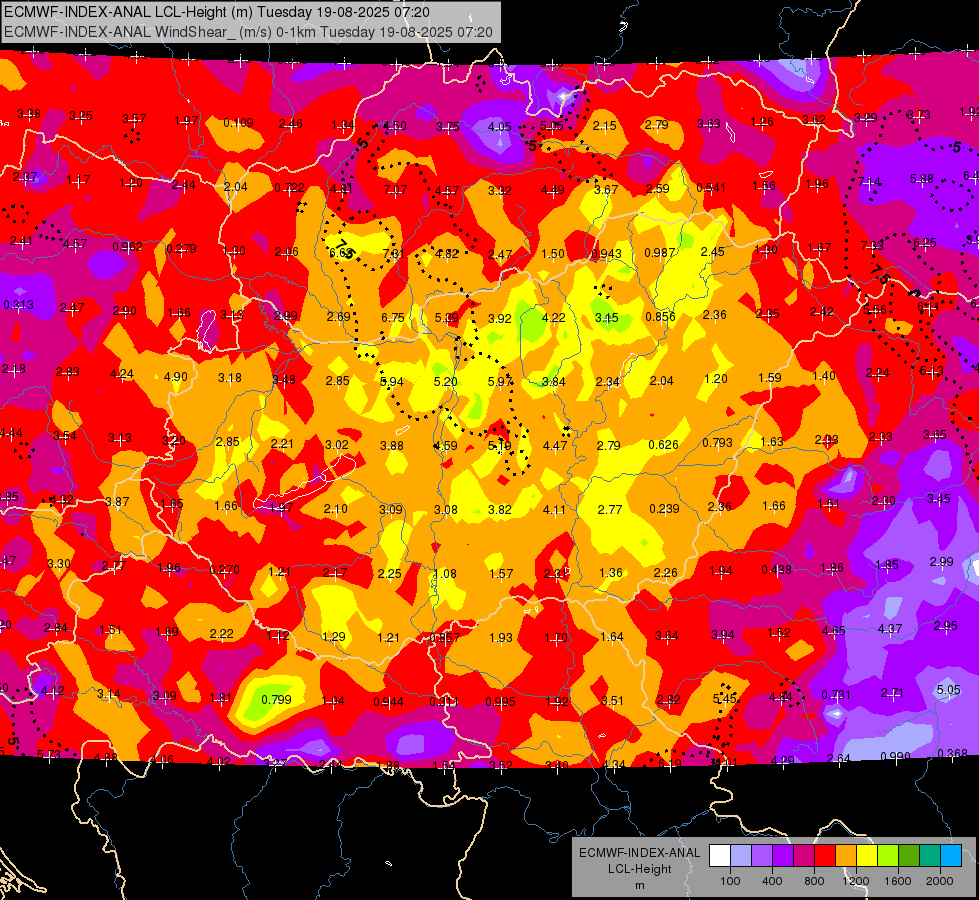Select the medium purple legend swatch
Viewport: 979px width, 900px height.
coord(762,856)
